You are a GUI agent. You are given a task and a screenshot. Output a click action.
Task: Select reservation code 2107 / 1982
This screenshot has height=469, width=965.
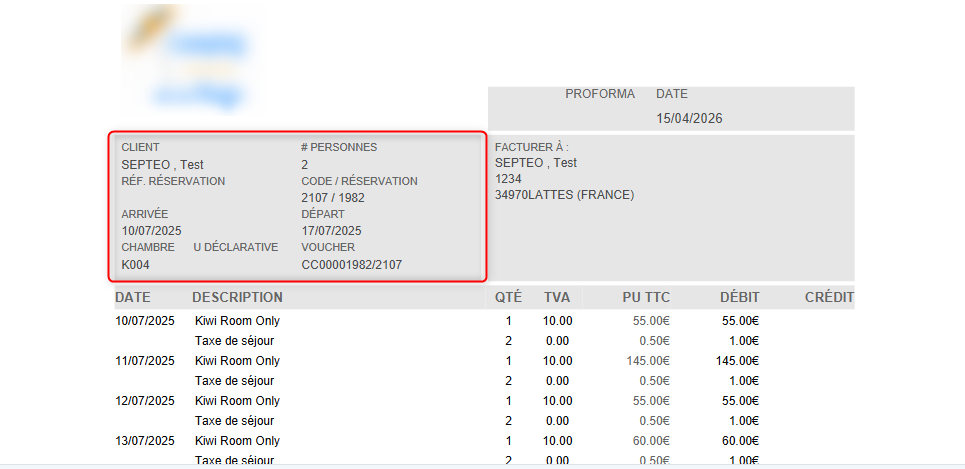333,198
